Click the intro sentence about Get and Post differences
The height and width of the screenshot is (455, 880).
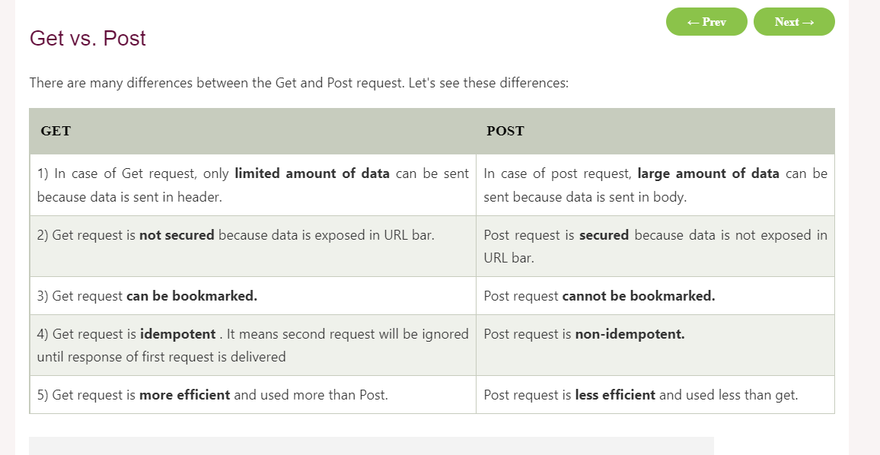[x=299, y=83]
